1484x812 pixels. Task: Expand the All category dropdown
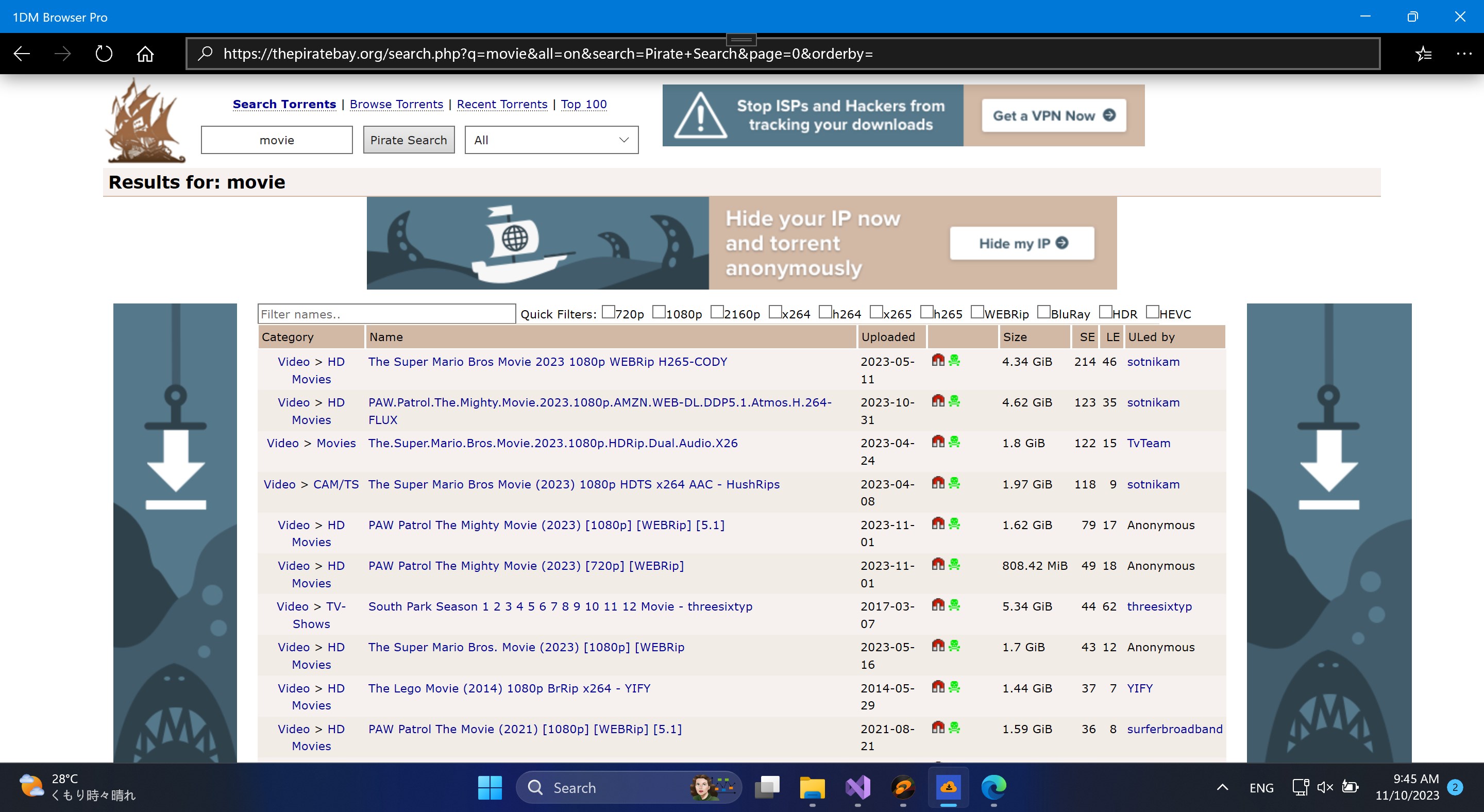coord(551,140)
